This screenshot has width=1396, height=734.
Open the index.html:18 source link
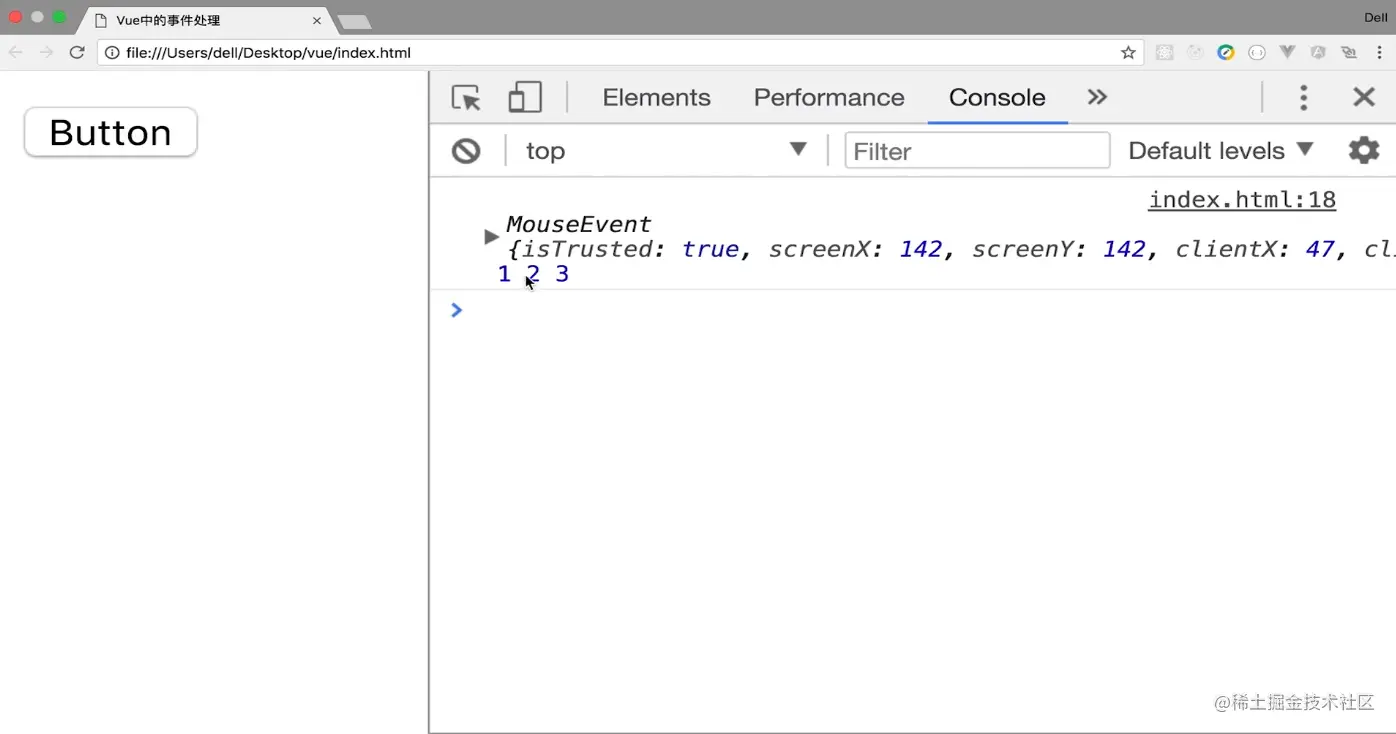coord(1242,199)
